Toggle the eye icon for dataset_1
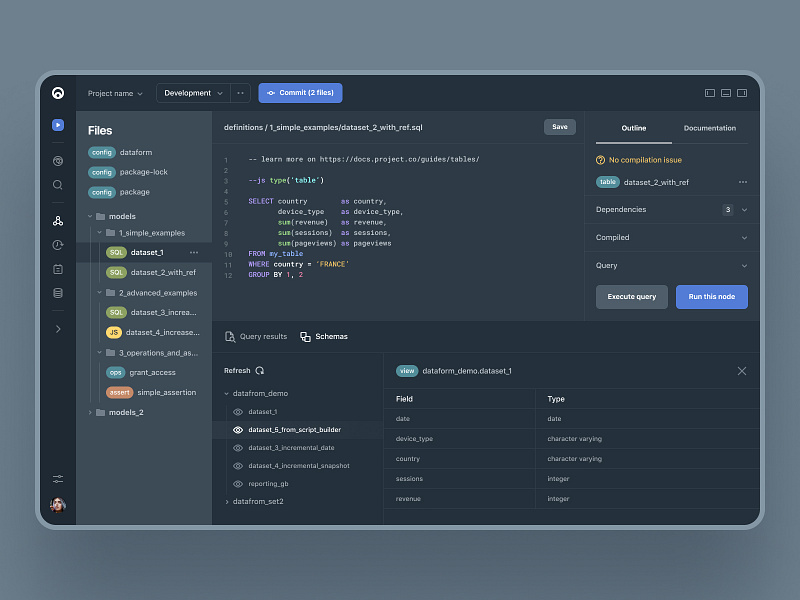 (236, 410)
